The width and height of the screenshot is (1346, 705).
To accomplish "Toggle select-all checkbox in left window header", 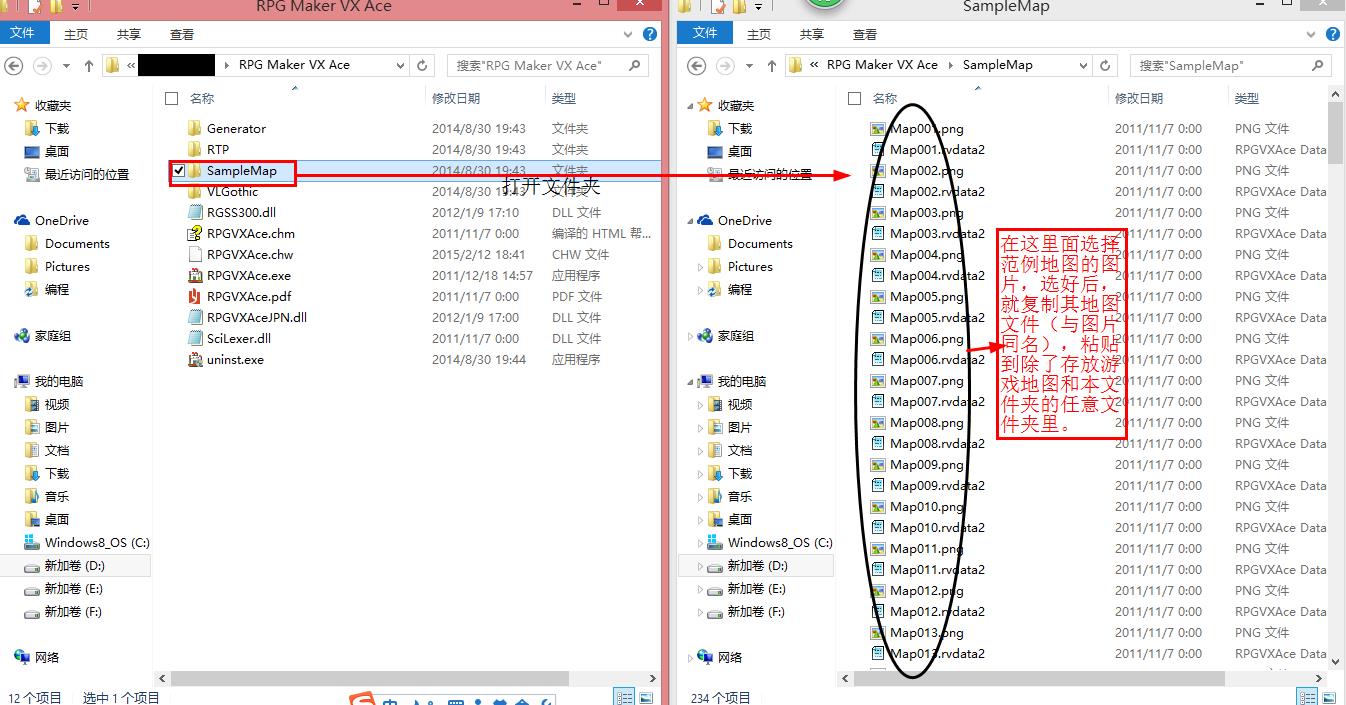I will click(x=171, y=98).
